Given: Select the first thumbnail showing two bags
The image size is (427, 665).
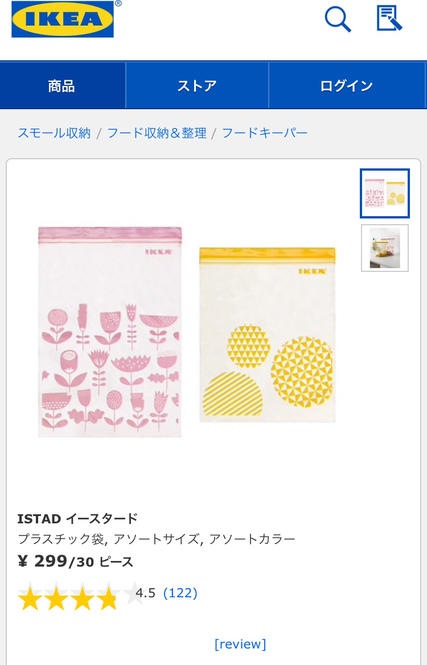Looking at the screenshot, I should (385, 193).
